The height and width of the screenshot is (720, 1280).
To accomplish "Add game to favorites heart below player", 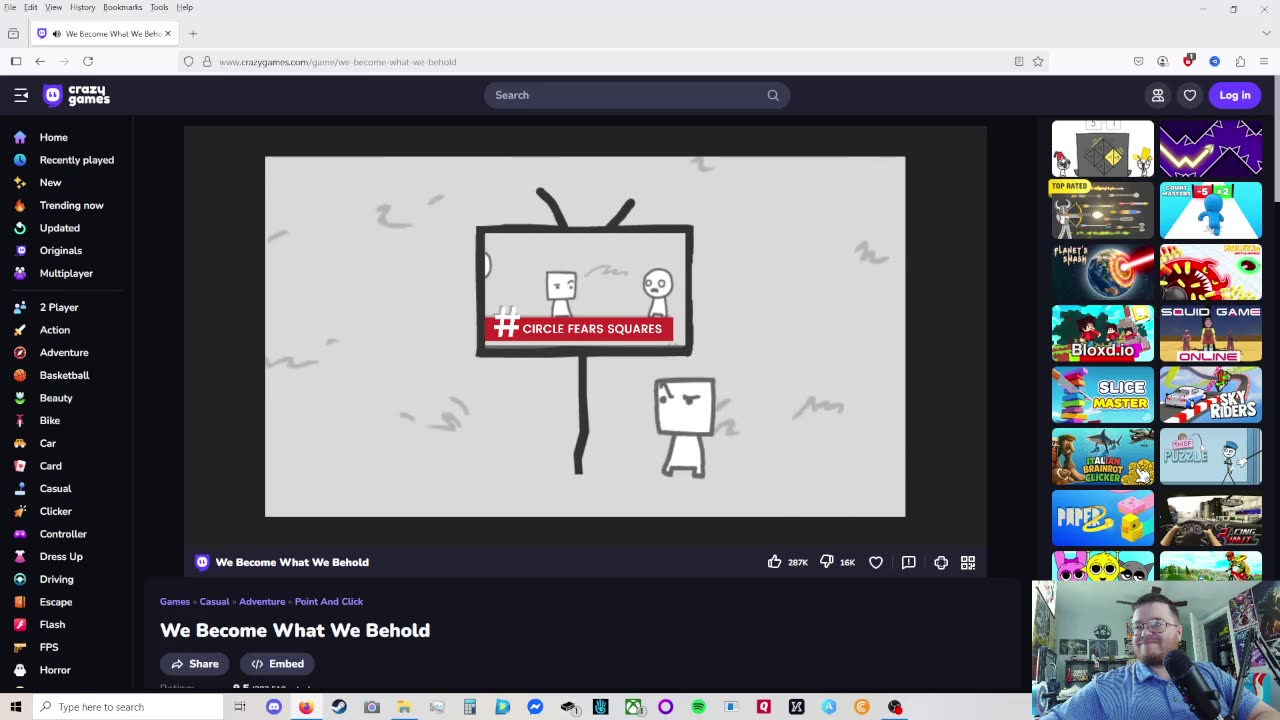I will (876, 562).
